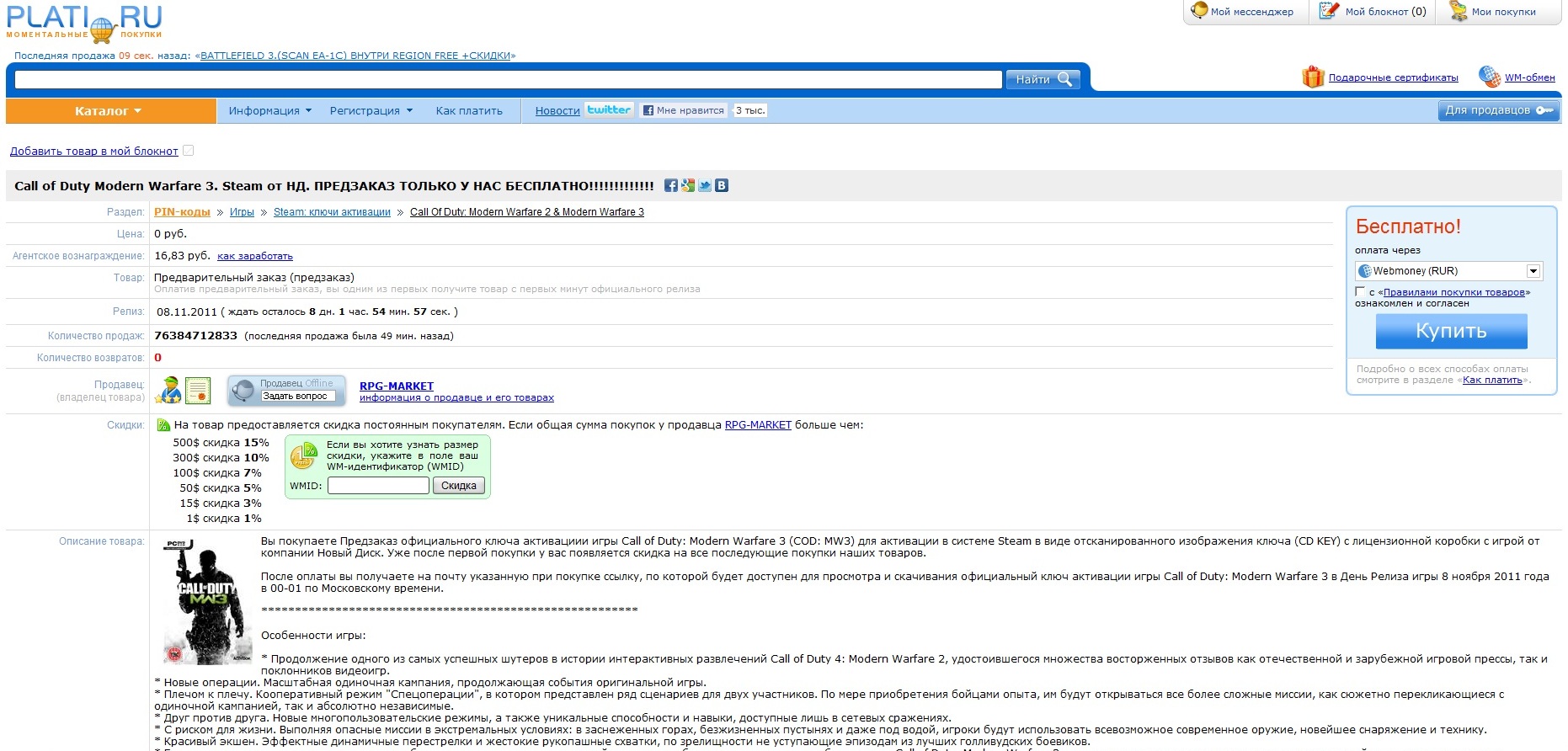The image size is (1568, 751).
Task: Click the gift box icon for certificates
Action: (x=1313, y=77)
